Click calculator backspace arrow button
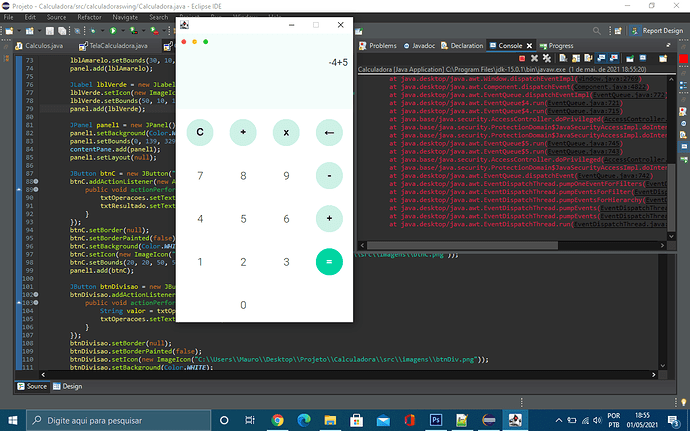 (x=329, y=133)
